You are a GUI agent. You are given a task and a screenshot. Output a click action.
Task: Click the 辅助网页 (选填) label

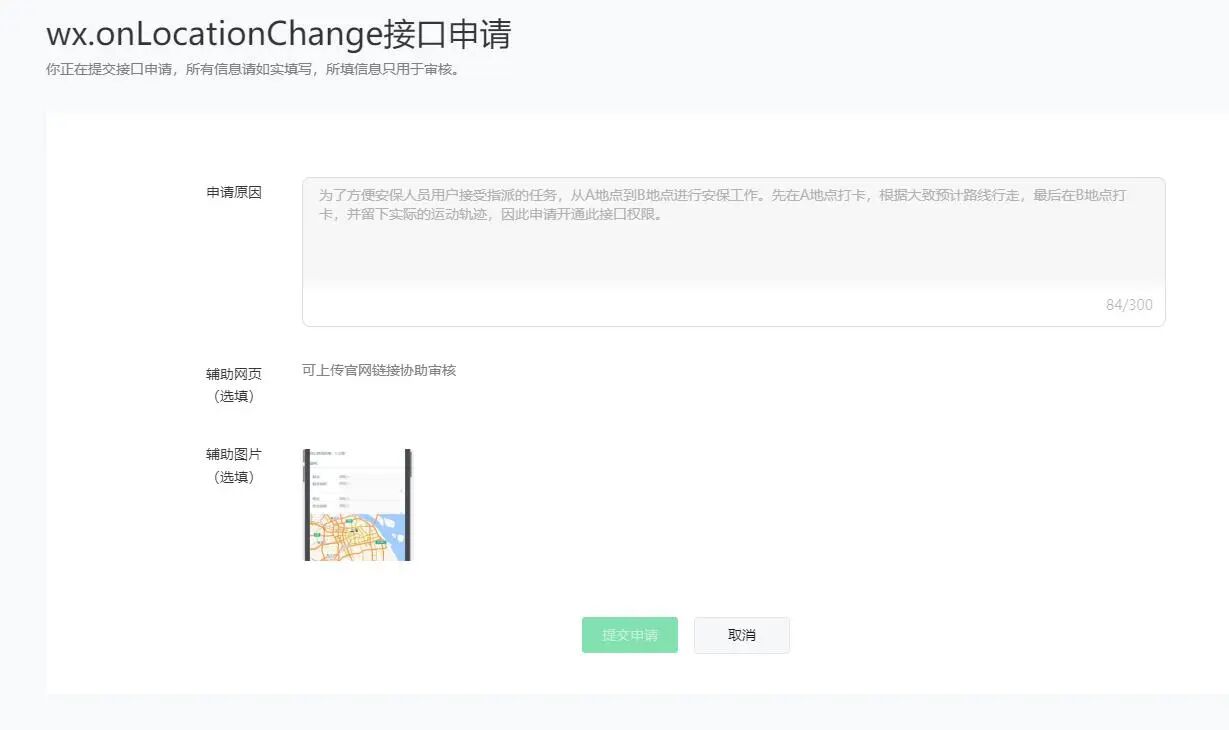tap(232, 384)
